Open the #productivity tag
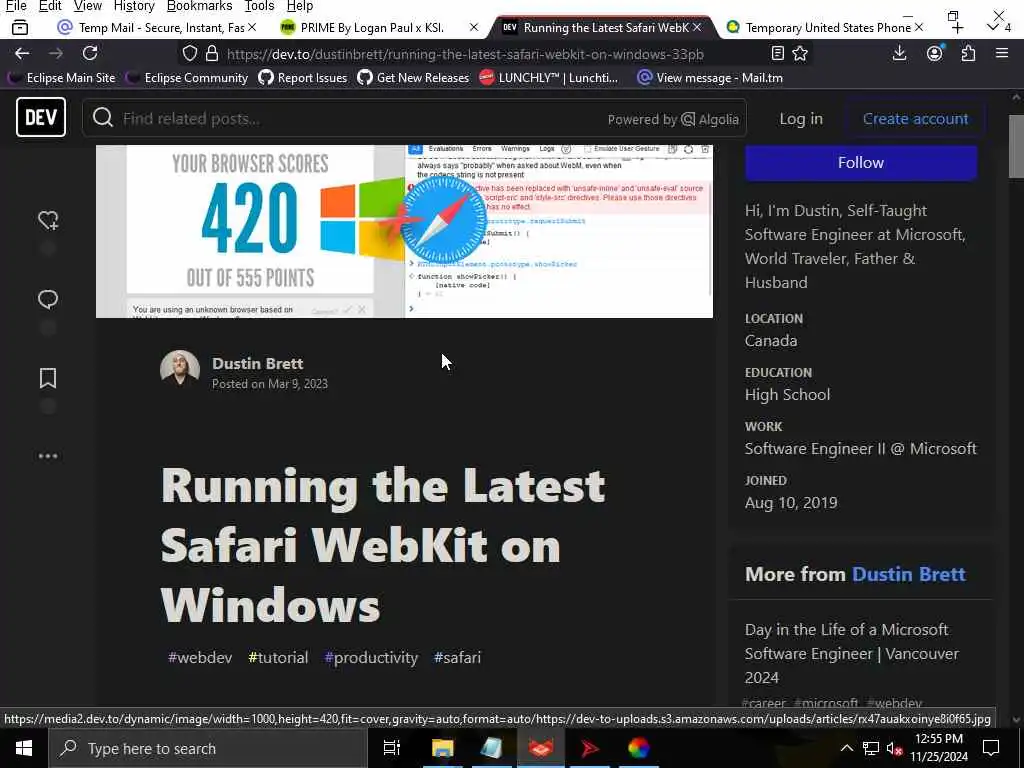 [371, 658]
